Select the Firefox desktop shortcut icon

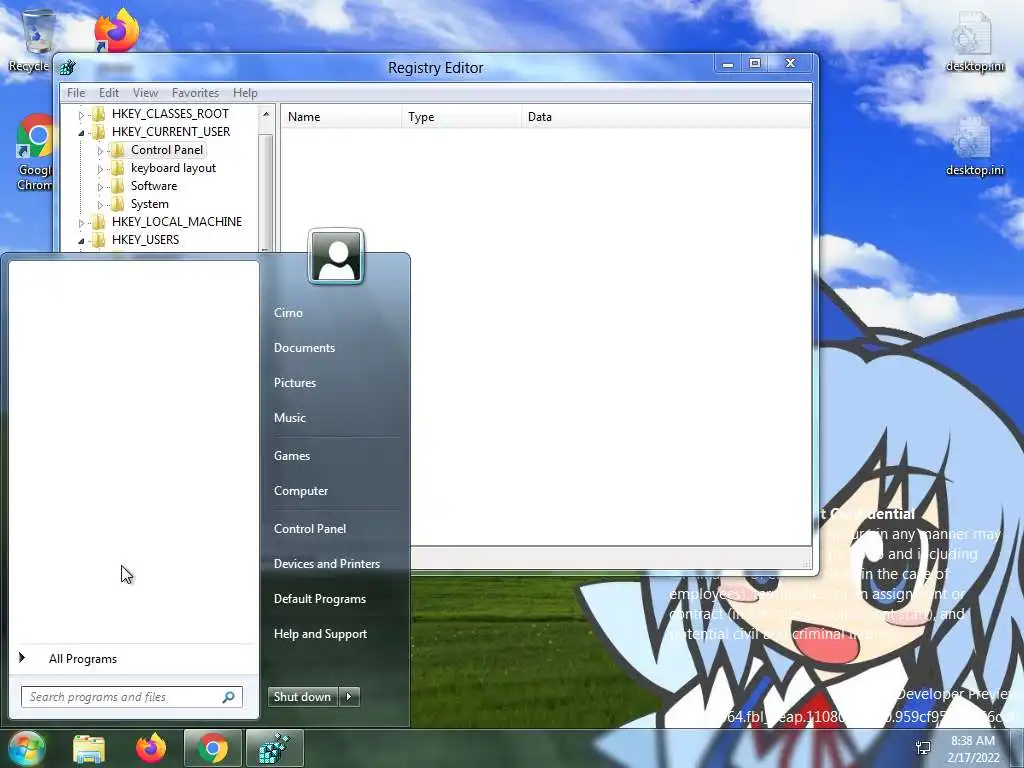click(x=116, y=30)
